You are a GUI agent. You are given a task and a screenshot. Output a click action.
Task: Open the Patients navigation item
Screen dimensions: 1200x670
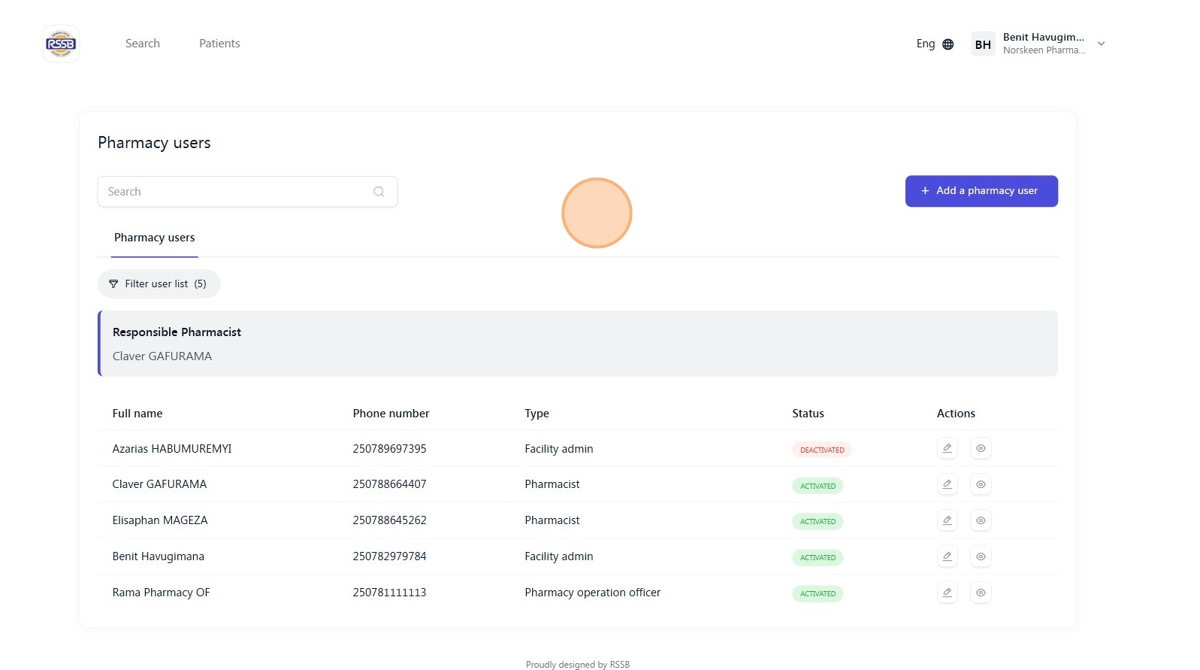pyautogui.click(x=219, y=43)
